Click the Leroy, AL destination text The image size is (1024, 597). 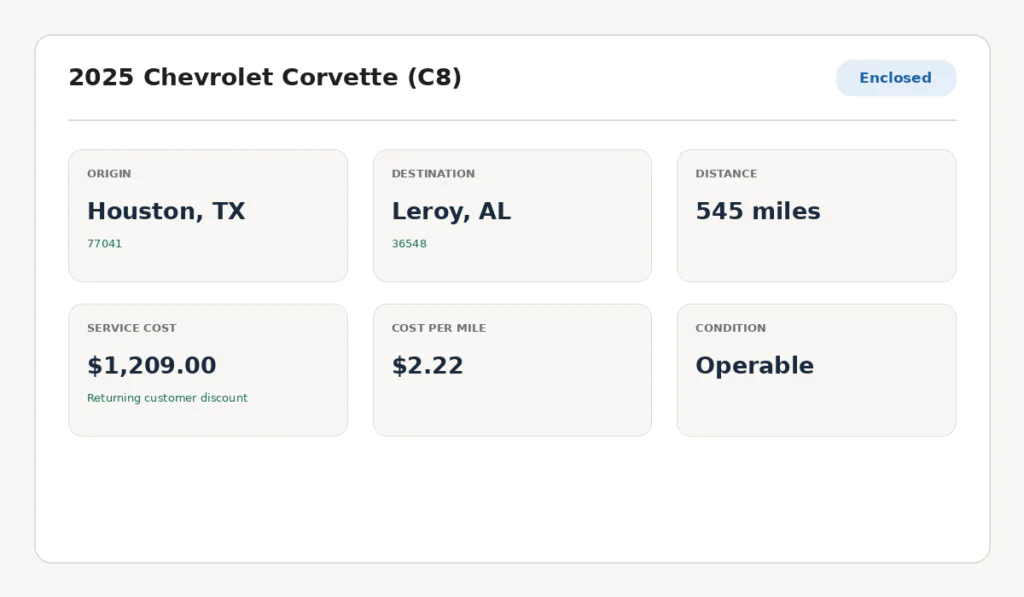click(451, 211)
